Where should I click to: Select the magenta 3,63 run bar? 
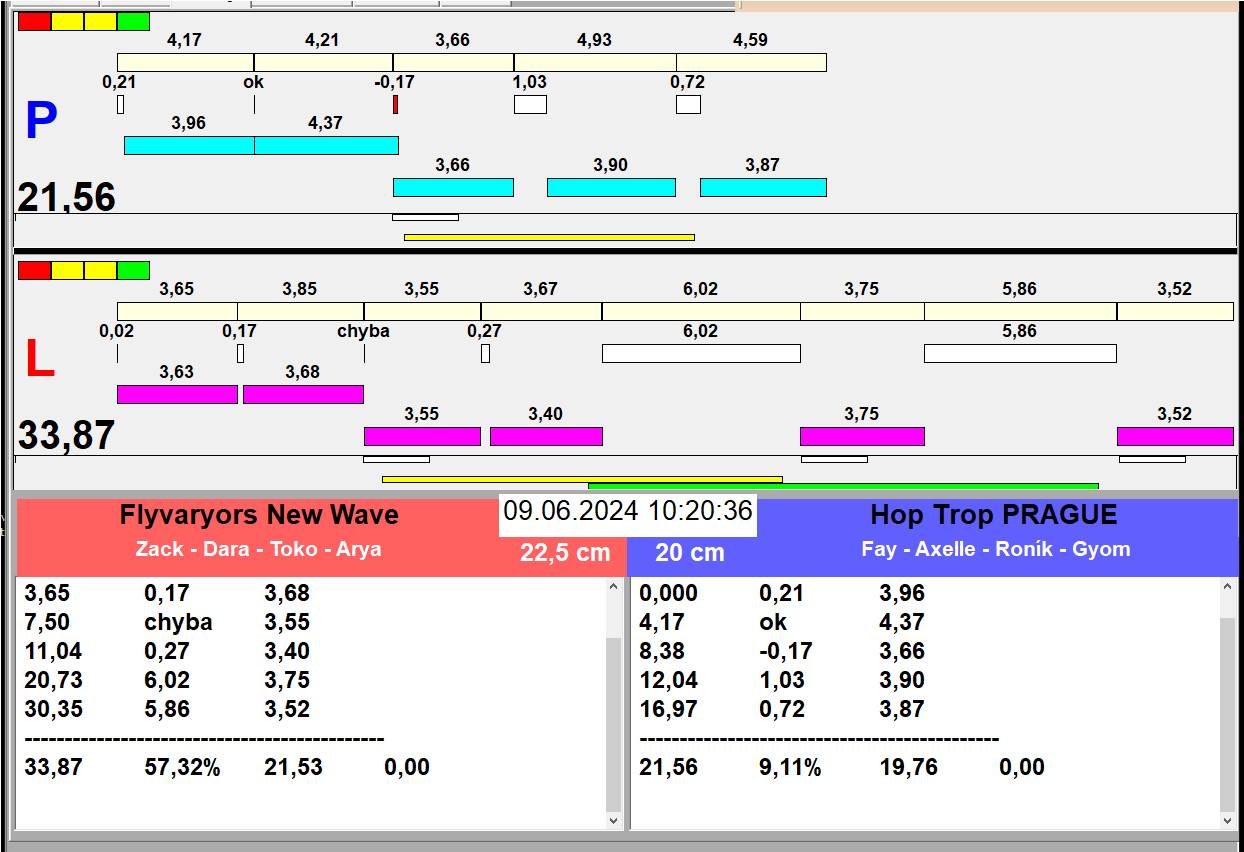pyautogui.click(x=177, y=394)
